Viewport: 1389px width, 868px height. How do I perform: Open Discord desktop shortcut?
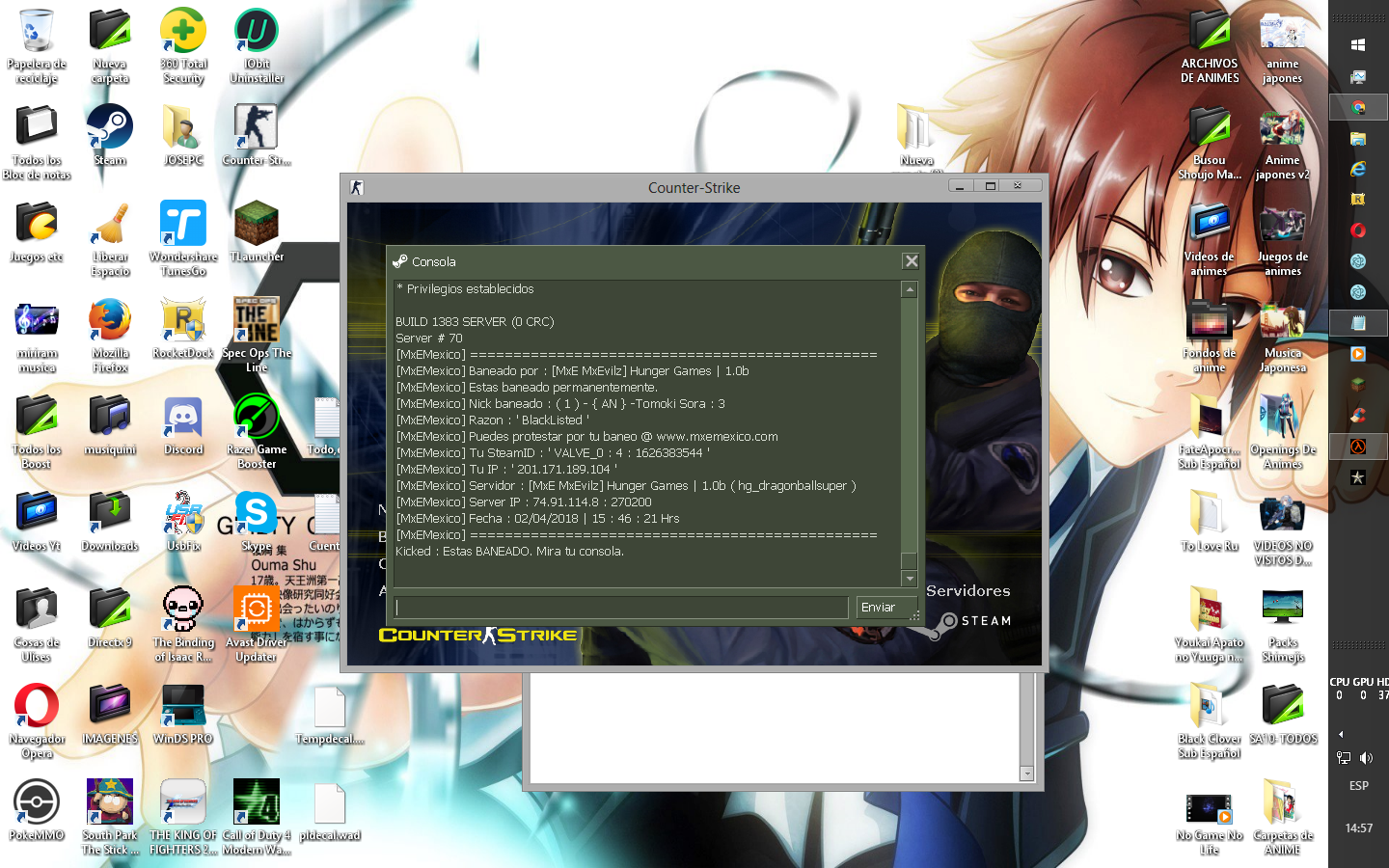183,424
